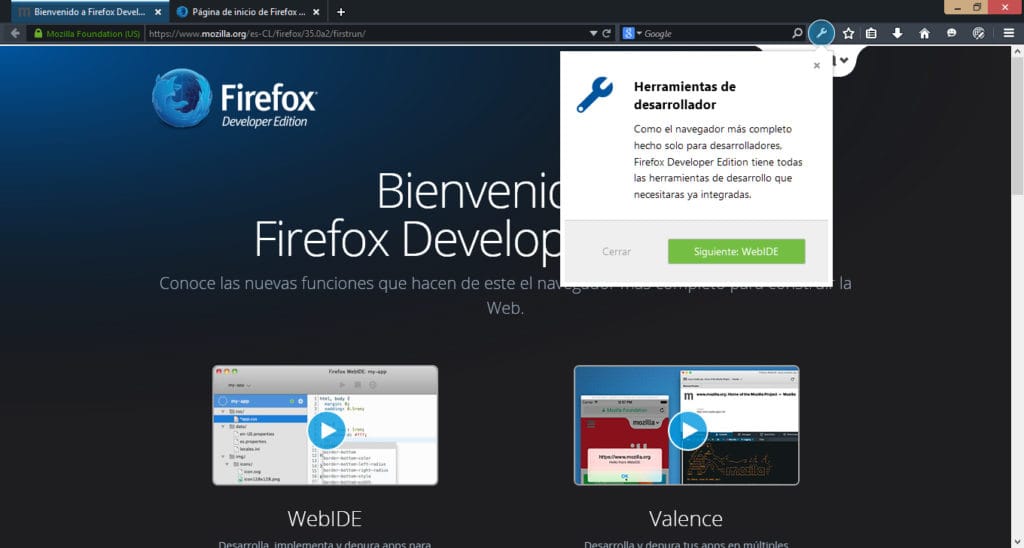Bookmark this page with the star icon

[848, 33]
